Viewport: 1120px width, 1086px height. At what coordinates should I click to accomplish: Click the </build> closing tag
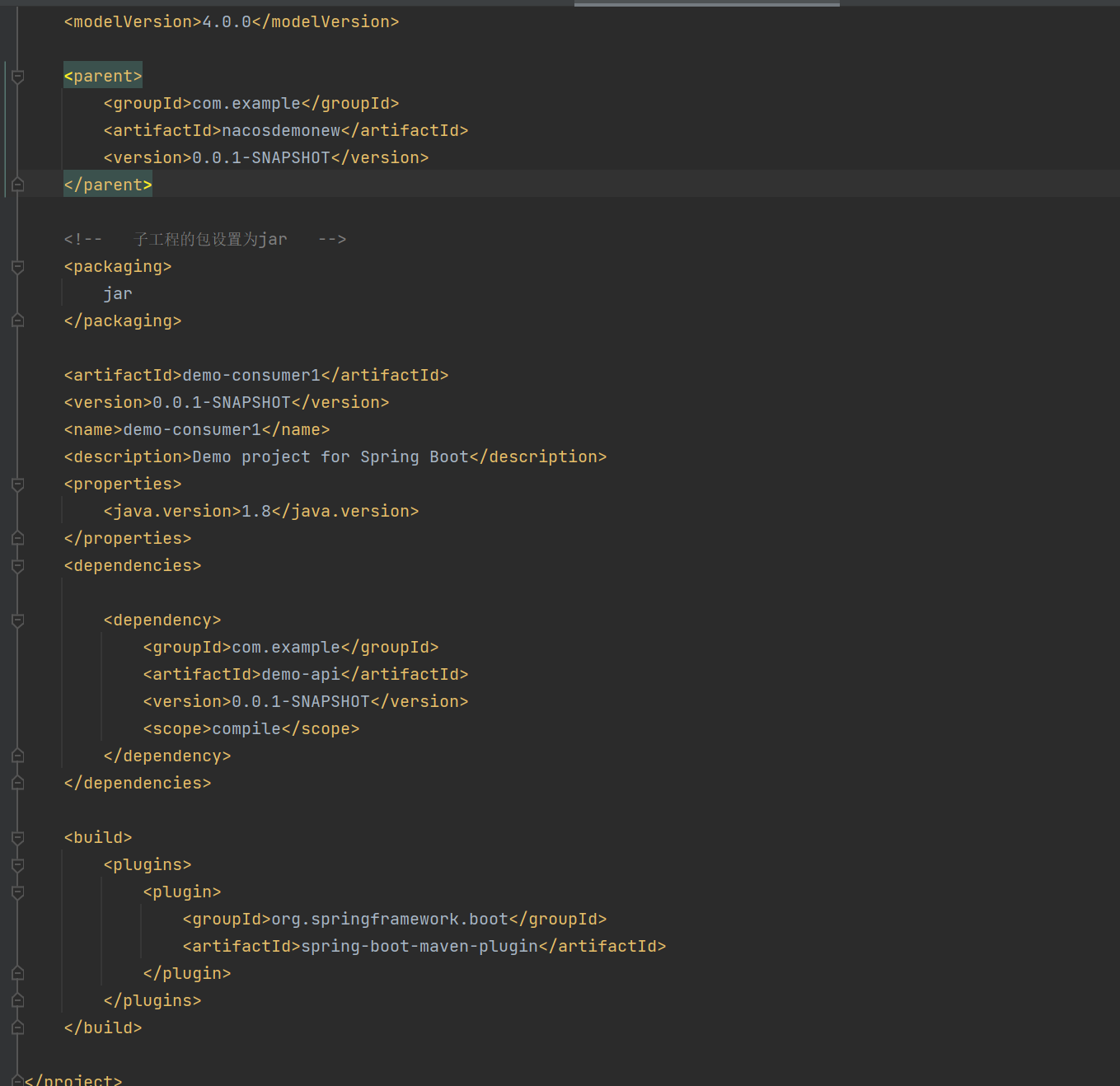point(103,1028)
